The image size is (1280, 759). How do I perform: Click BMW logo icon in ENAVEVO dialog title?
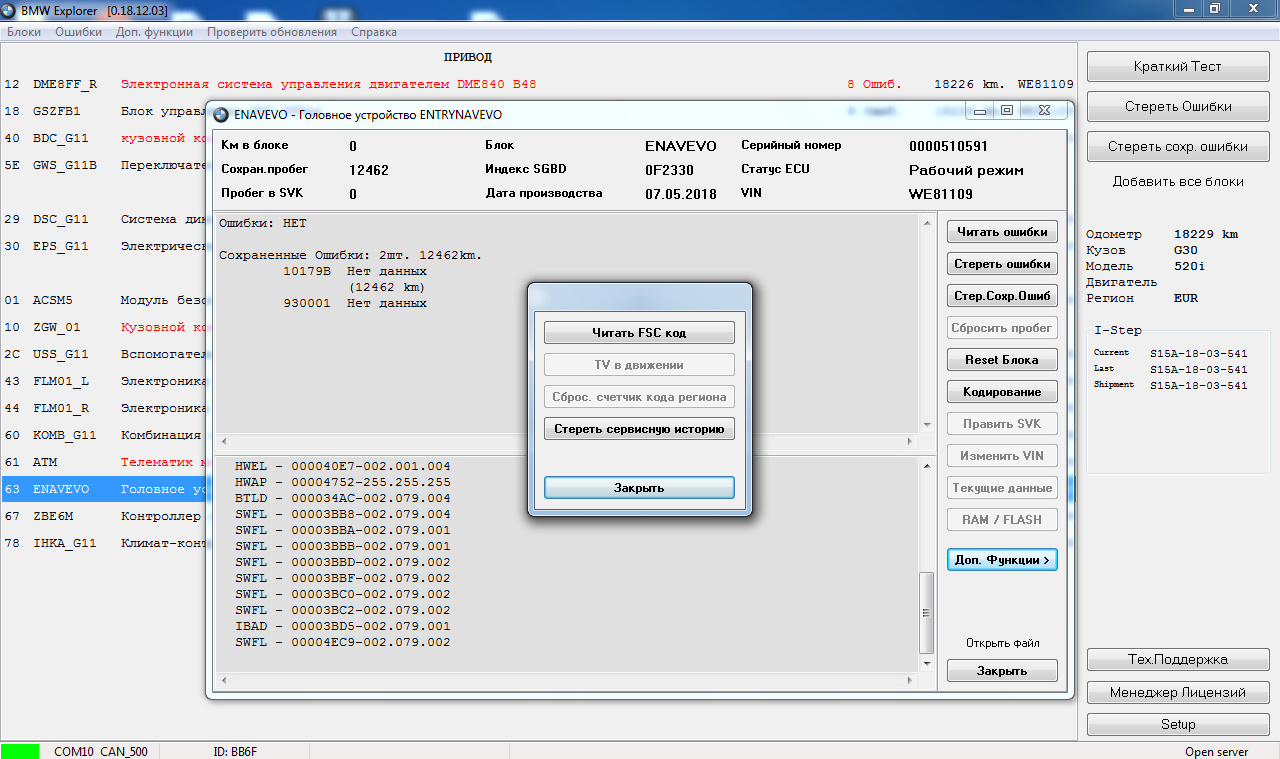point(220,114)
